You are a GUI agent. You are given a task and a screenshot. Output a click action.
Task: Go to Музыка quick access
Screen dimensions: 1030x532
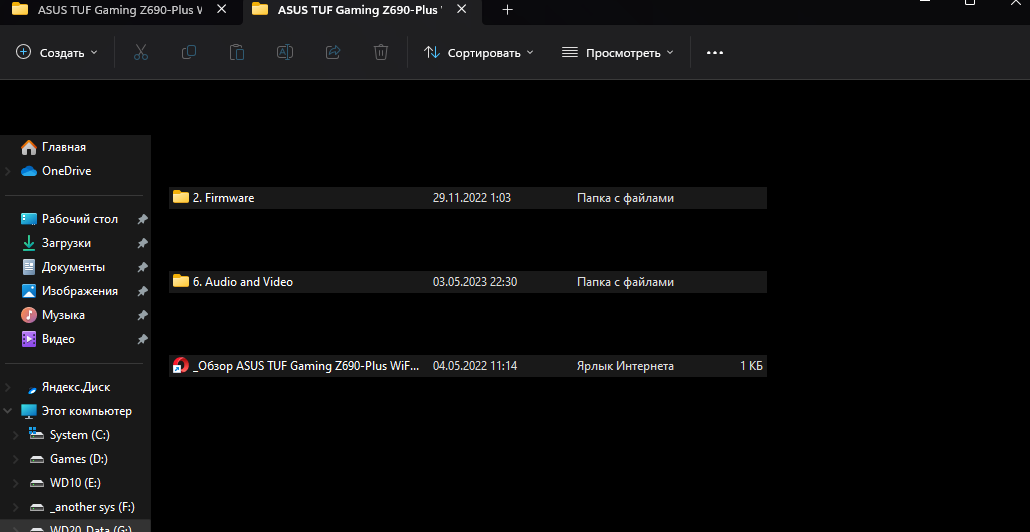[63, 315]
